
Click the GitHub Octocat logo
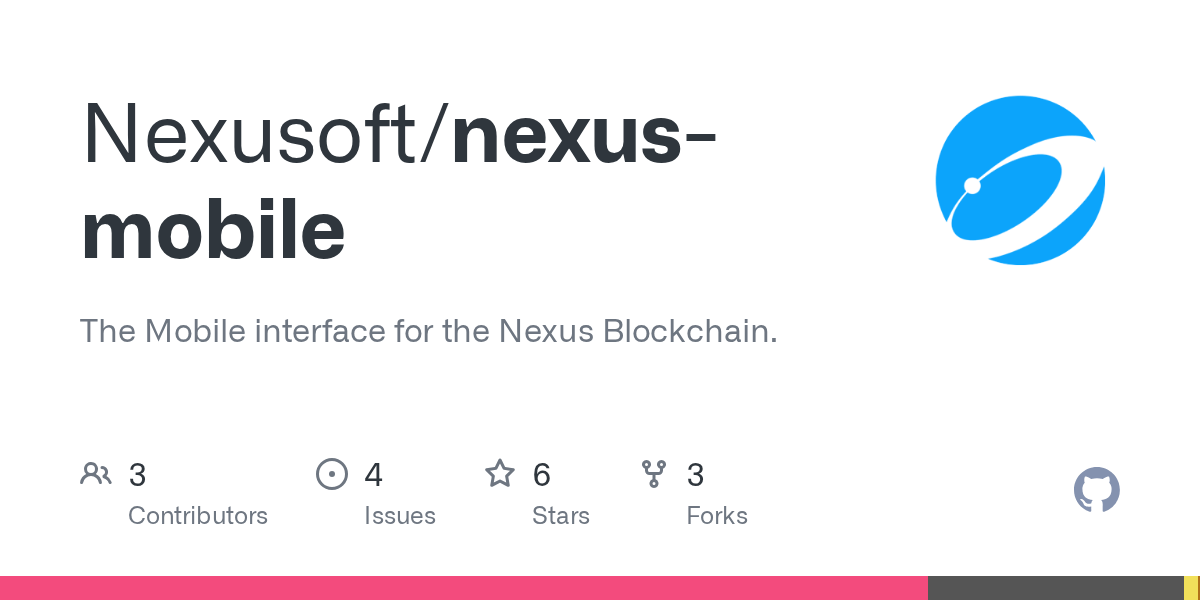click(x=1097, y=490)
